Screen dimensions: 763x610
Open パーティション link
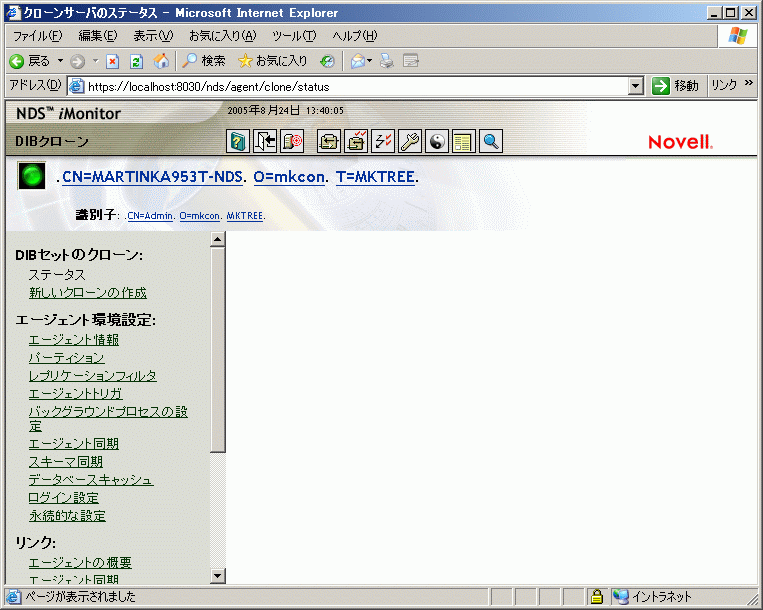[67, 358]
